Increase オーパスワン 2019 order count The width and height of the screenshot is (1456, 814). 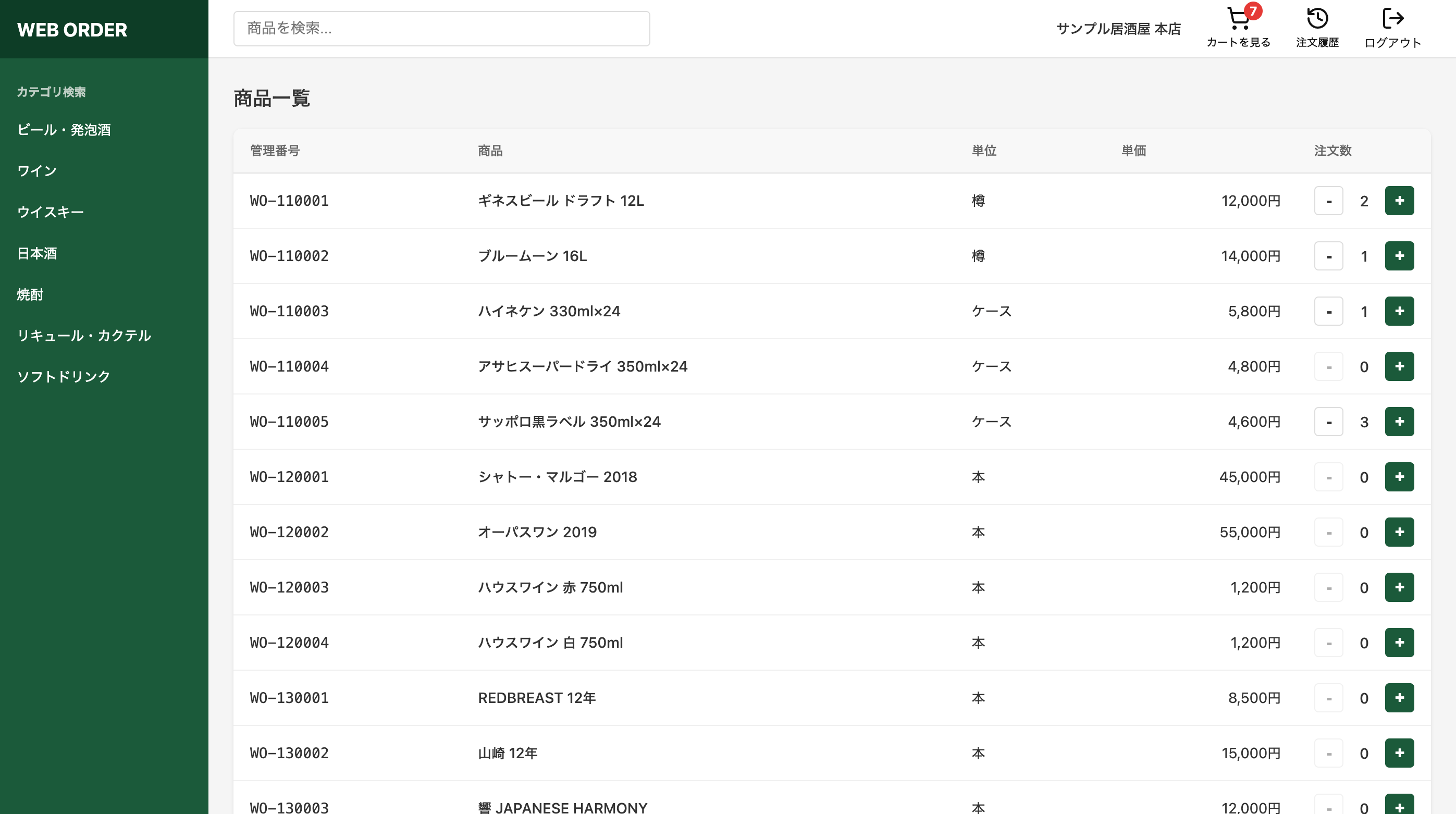pos(1399,532)
